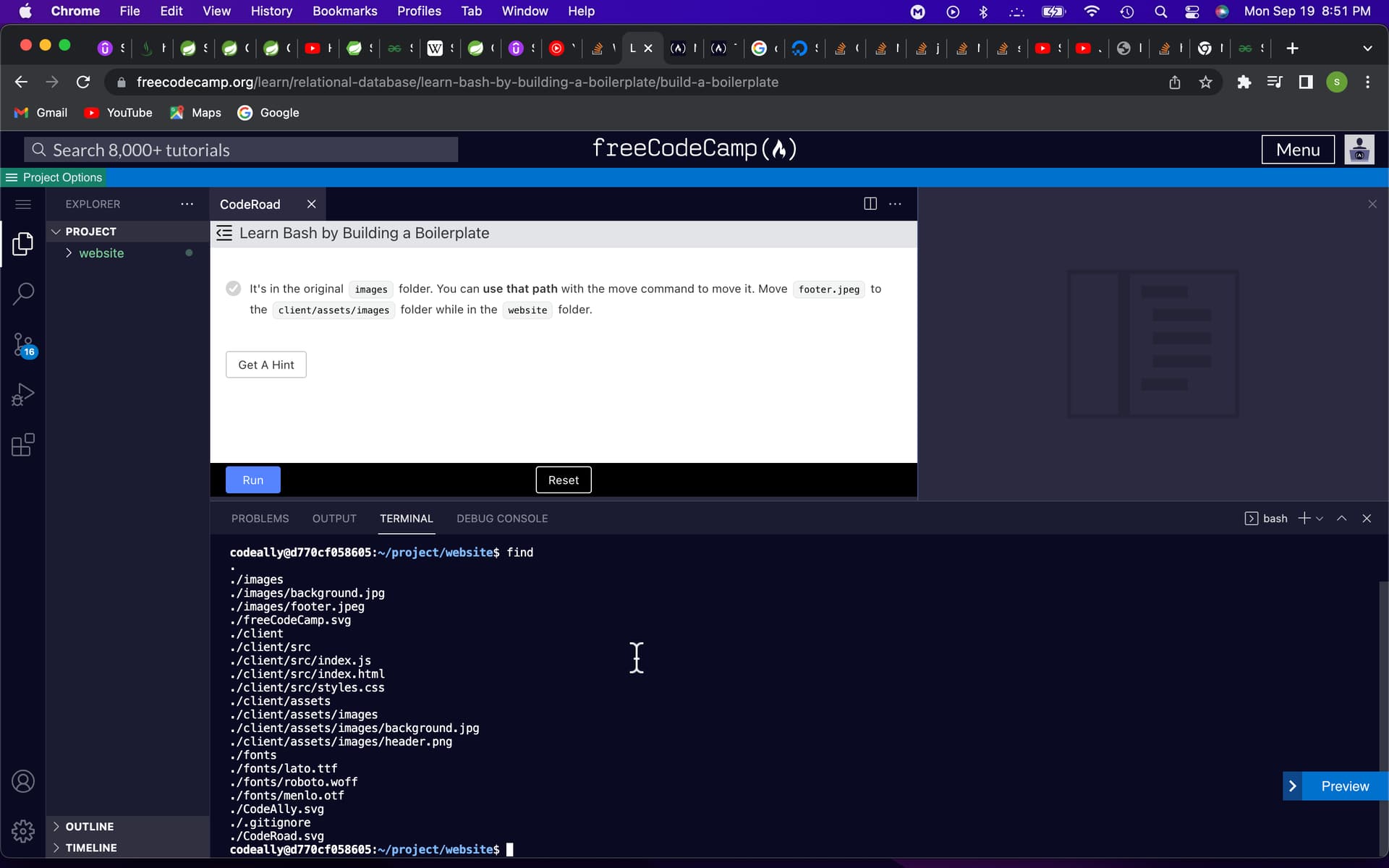
Task: Maximize the terminal panel size
Action: coord(1341,518)
